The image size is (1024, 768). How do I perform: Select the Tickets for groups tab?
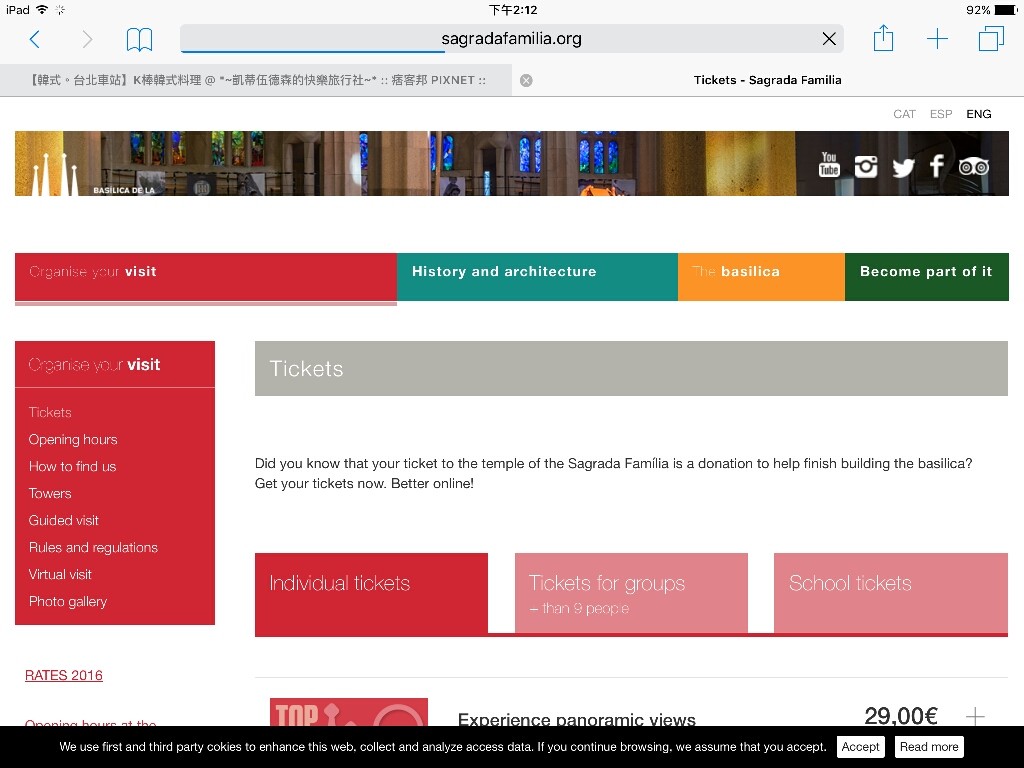click(631, 593)
